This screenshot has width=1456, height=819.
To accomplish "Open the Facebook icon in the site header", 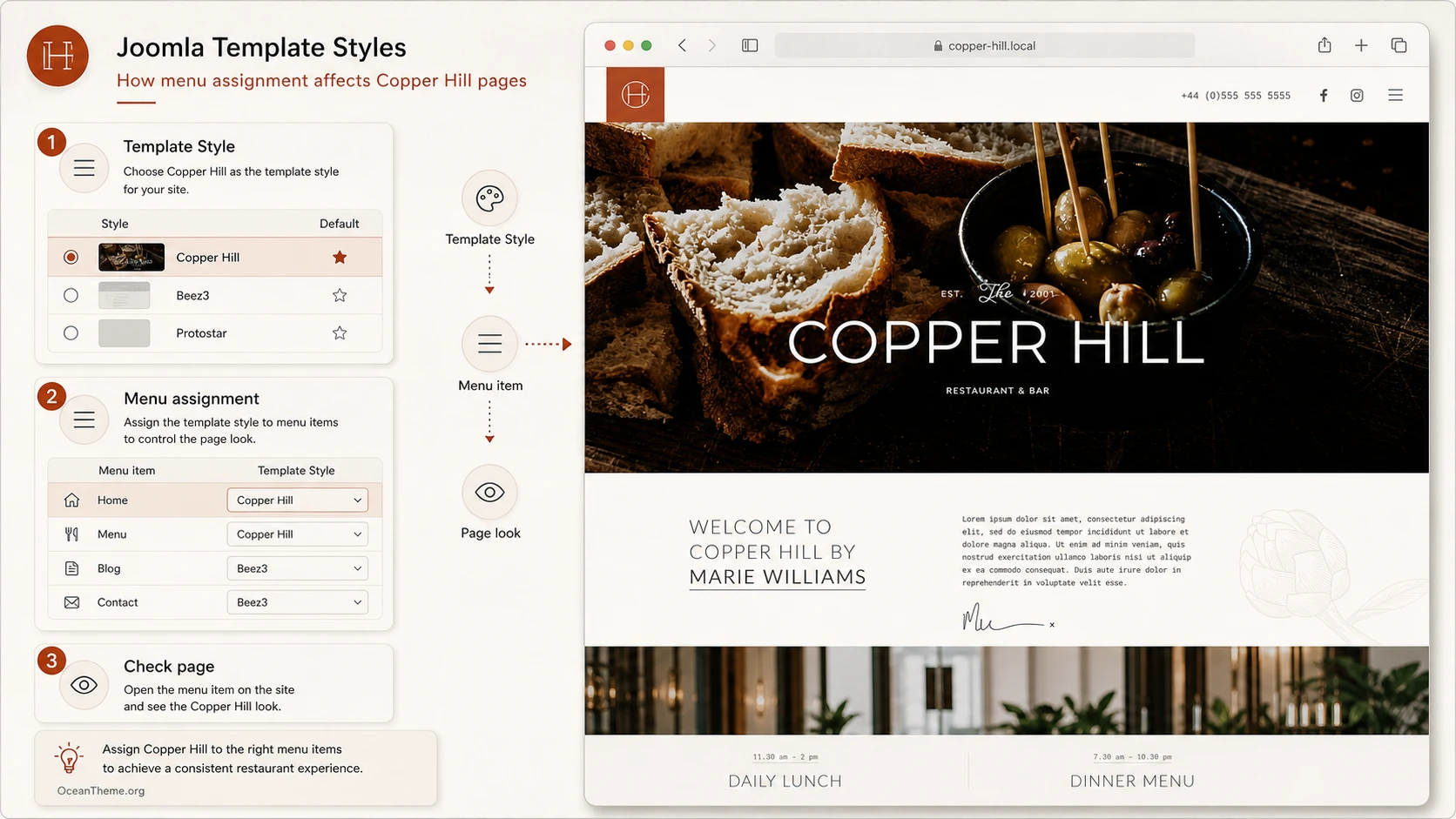I will click(1323, 96).
